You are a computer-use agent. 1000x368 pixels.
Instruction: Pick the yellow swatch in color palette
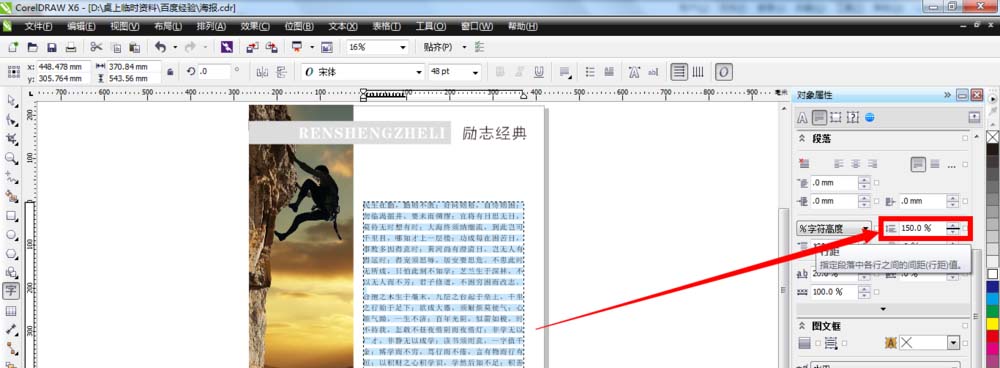coord(992,323)
